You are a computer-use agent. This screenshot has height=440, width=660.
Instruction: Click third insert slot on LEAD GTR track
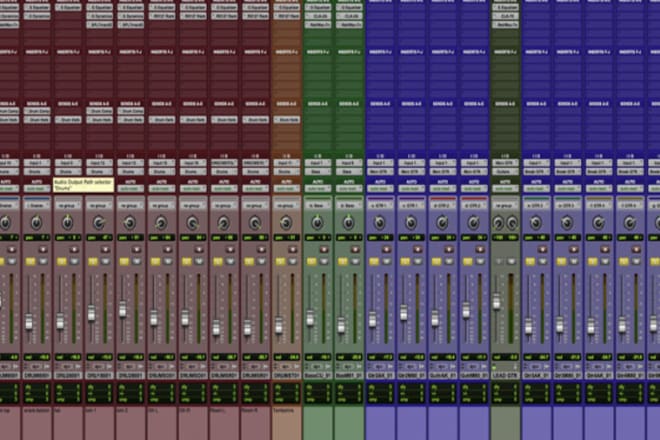tap(505, 25)
